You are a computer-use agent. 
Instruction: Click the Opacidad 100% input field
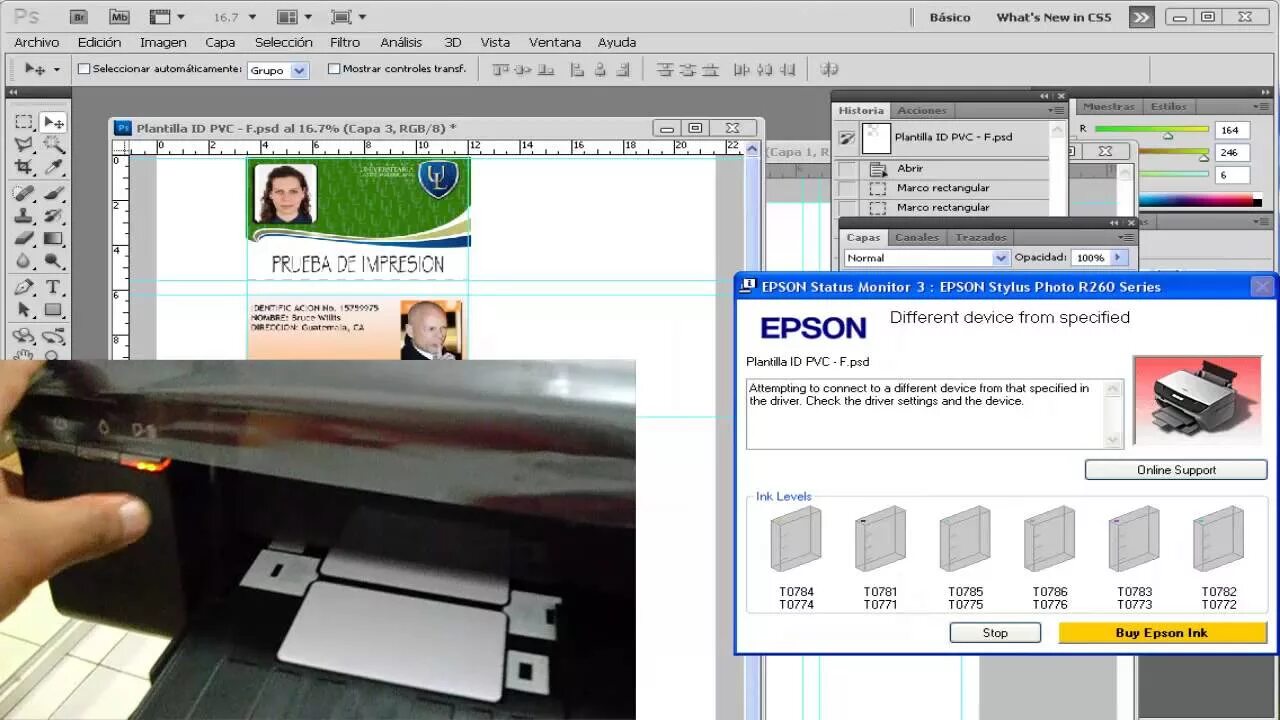tap(1090, 258)
